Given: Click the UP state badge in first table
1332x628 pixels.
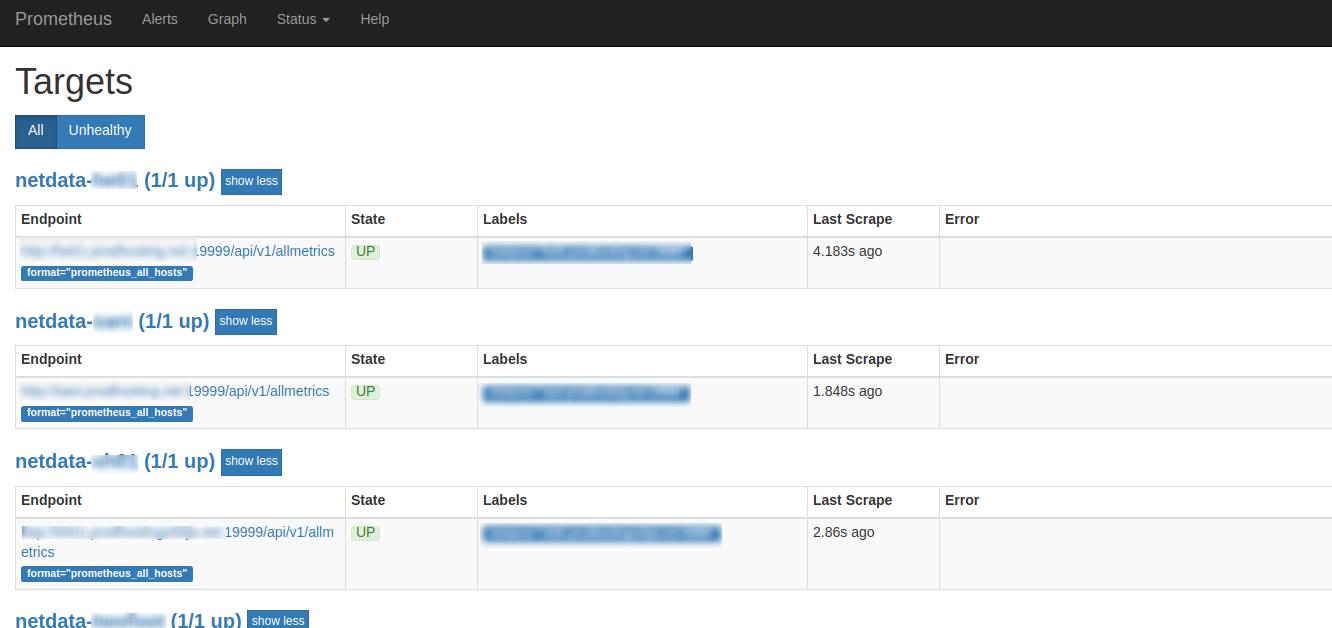Looking at the screenshot, I should pyautogui.click(x=366, y=251).
